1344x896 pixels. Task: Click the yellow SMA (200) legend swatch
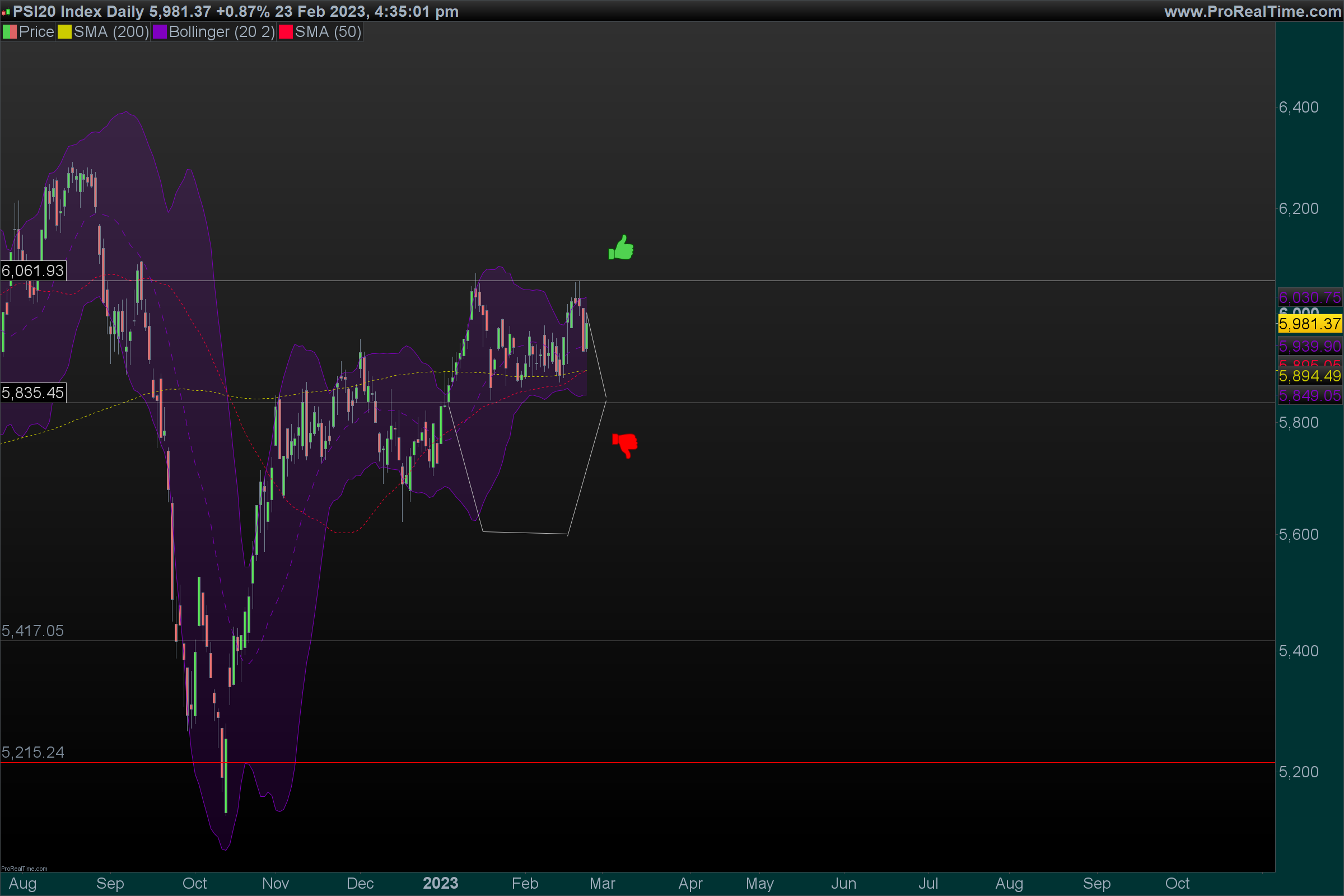click(x=64, y=32)
